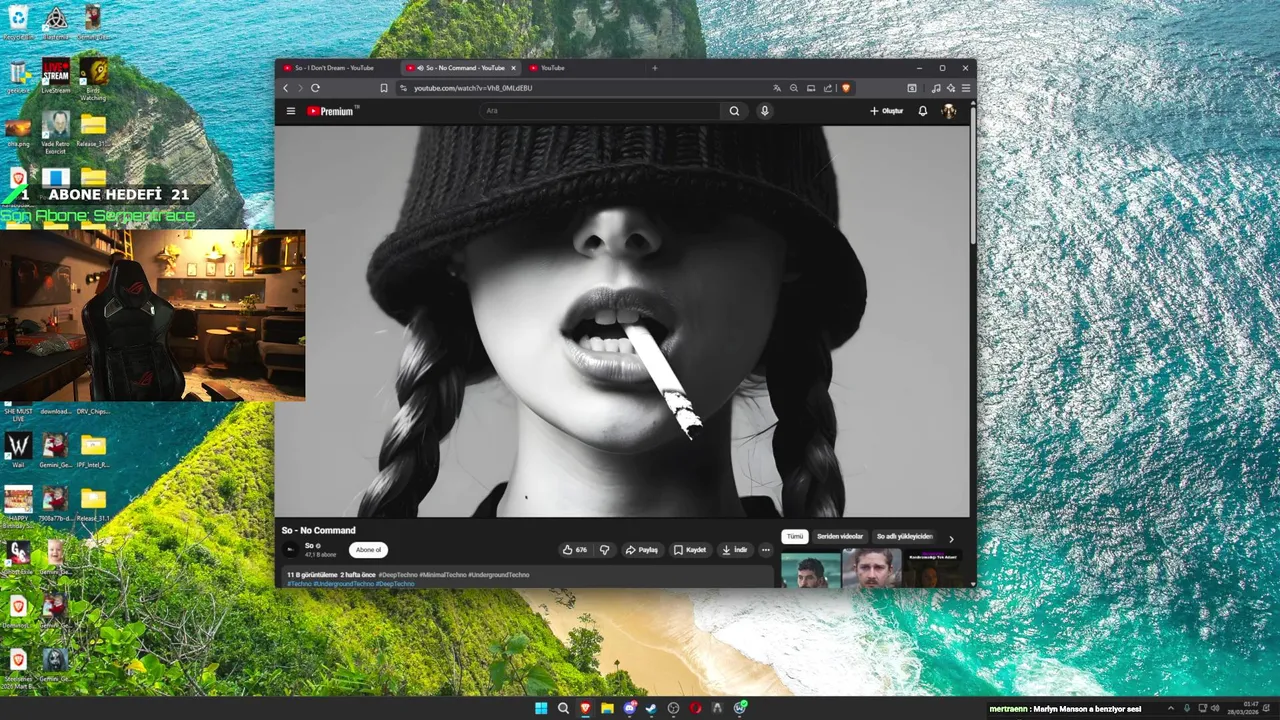This screenshot has height=720, width=1280.
Task: Open Windows taskbar search
Action: click(x=563, y=708)
